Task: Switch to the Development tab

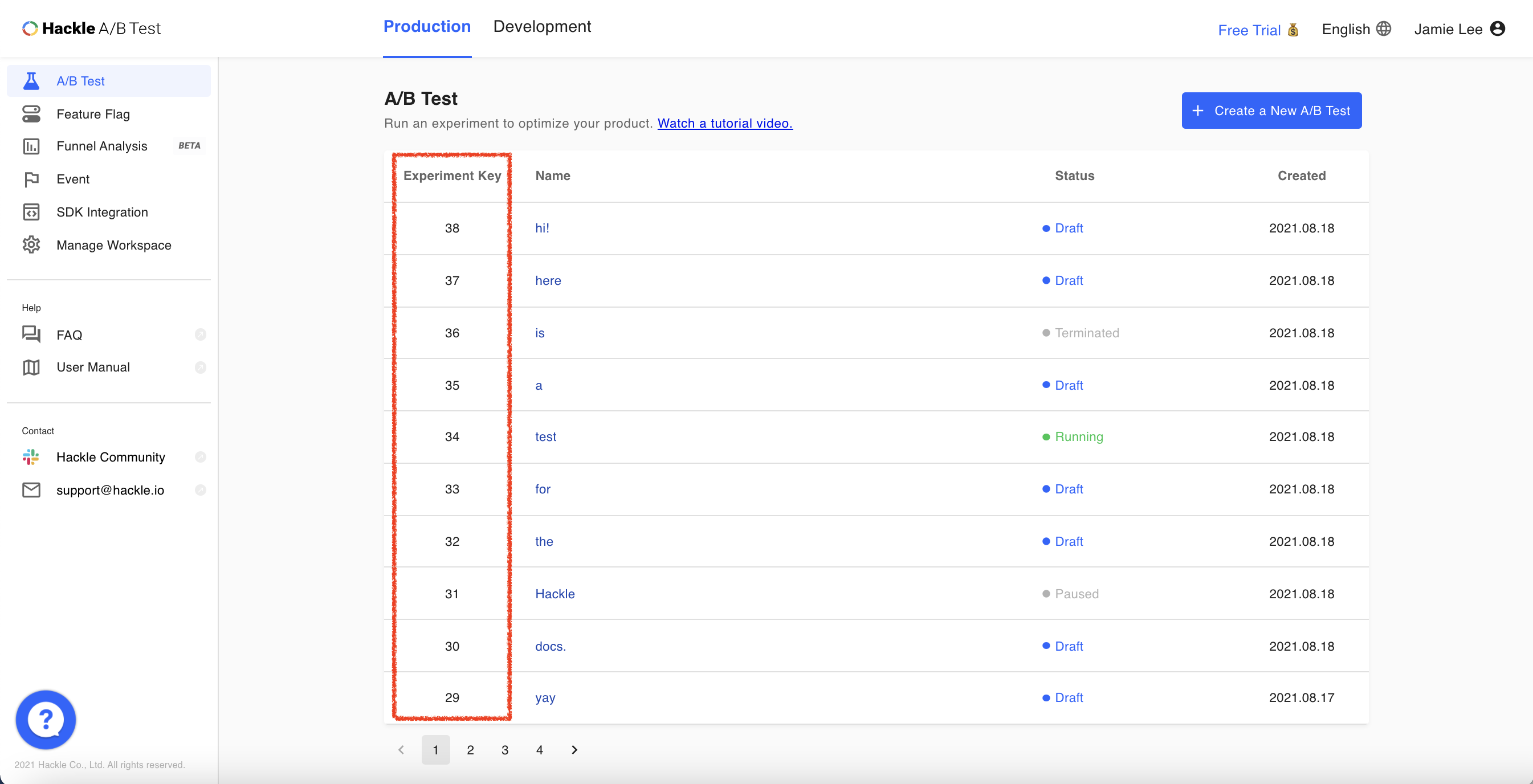Action: (x=541, y=27)
